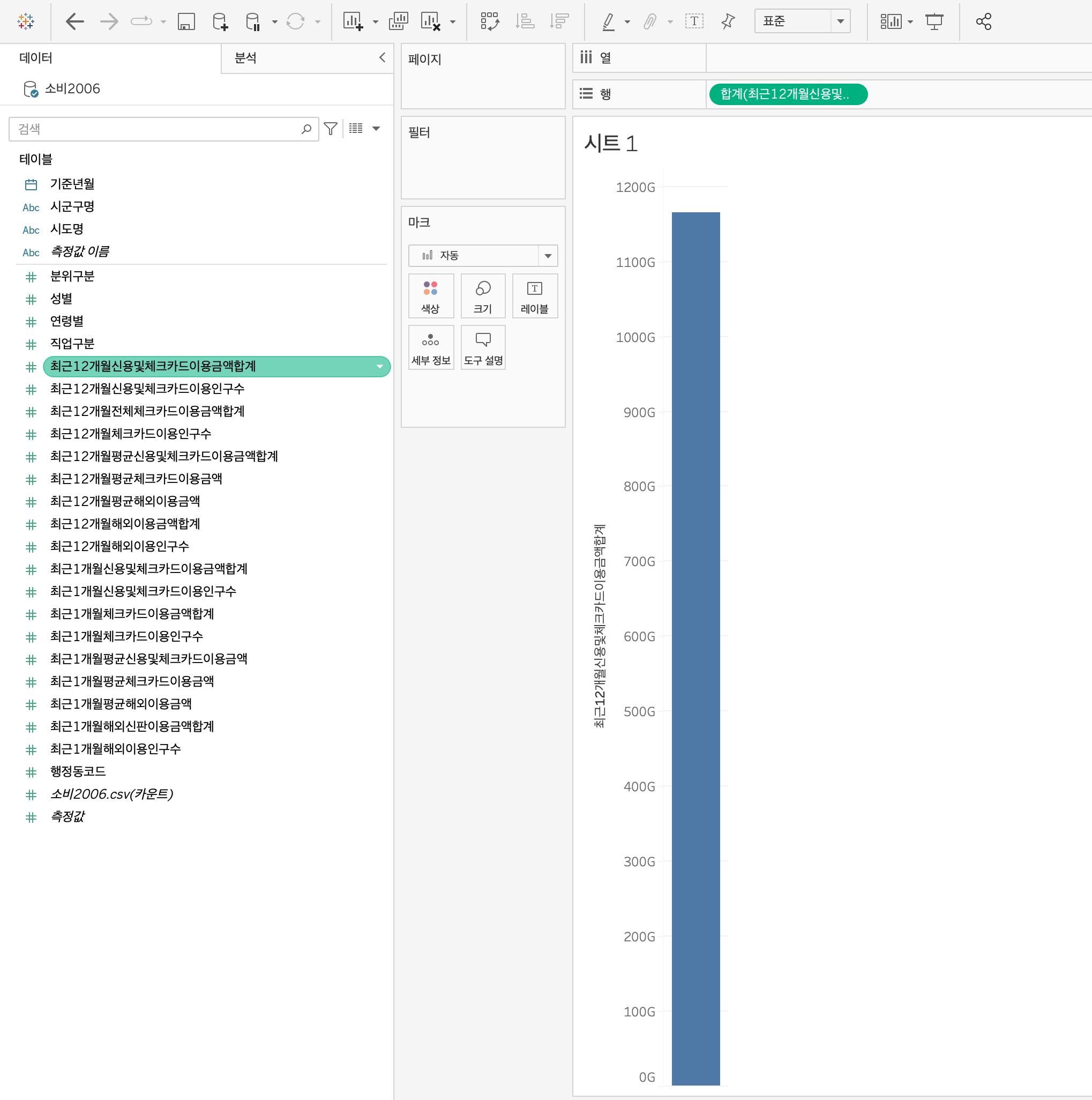The width and height of the screenshot is (1092, 1100).
Task: Toggle the Pause auto updates icon
Action: point(253,21)
